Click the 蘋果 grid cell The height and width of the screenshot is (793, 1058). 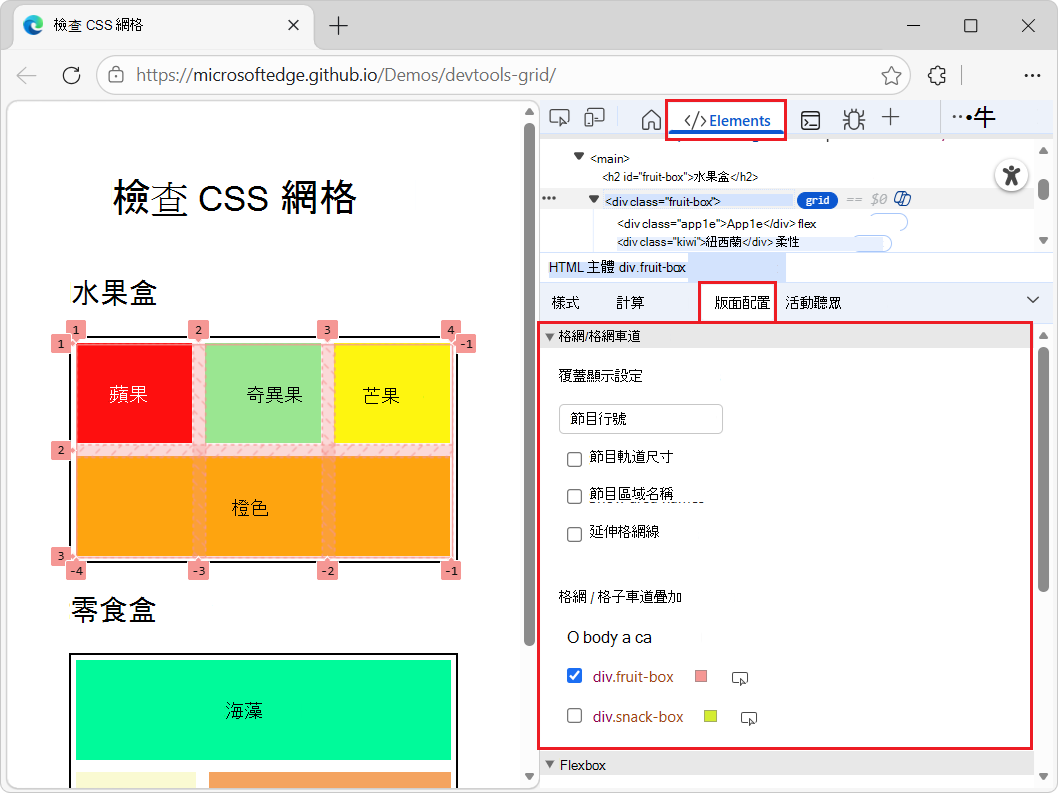(x=134, y=394)
